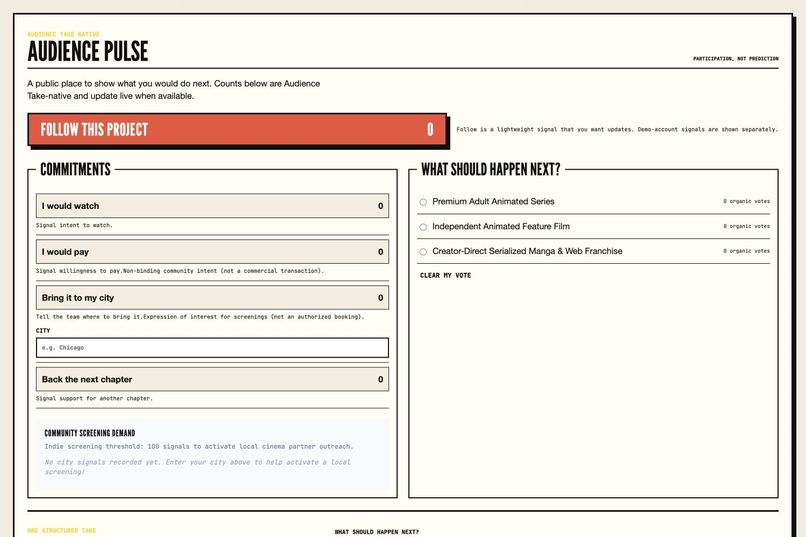Click the Follow This Project button
Viewport: 806px width, 537px height.
(237, 129)
